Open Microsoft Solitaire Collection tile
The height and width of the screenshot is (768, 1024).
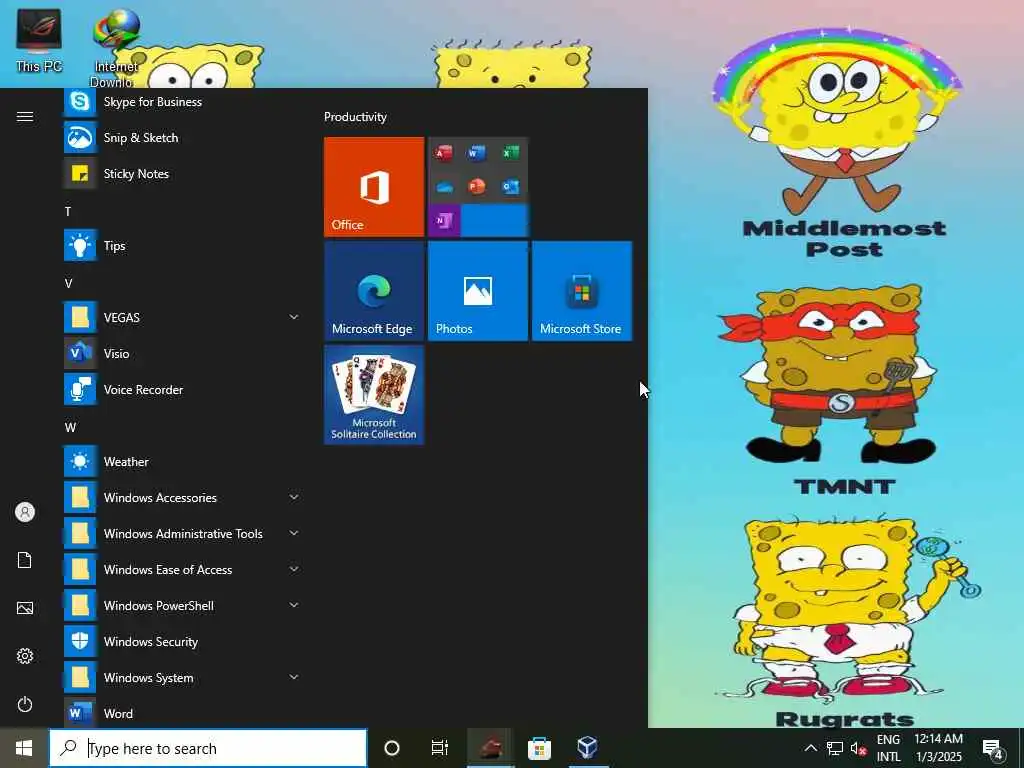[x=374, y=395]
